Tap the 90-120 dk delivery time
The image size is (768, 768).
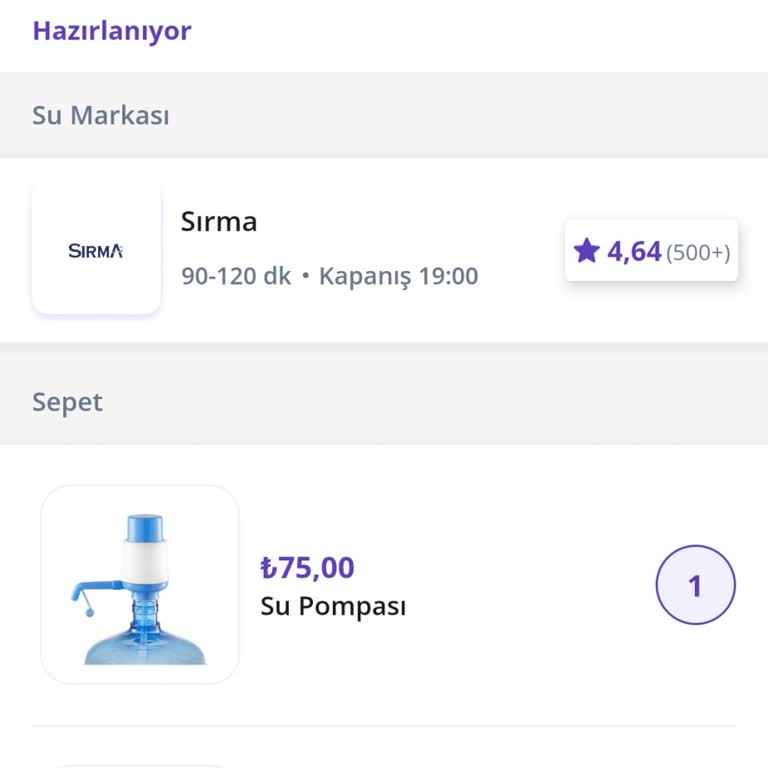pos(236,276)
